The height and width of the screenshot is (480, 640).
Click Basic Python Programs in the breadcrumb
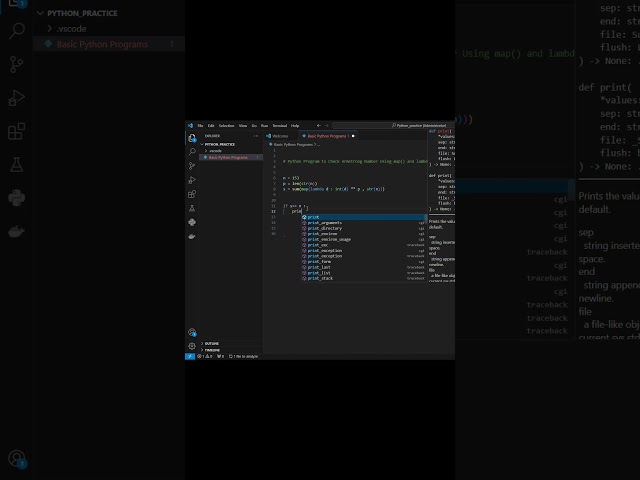(x=293, y=144)
